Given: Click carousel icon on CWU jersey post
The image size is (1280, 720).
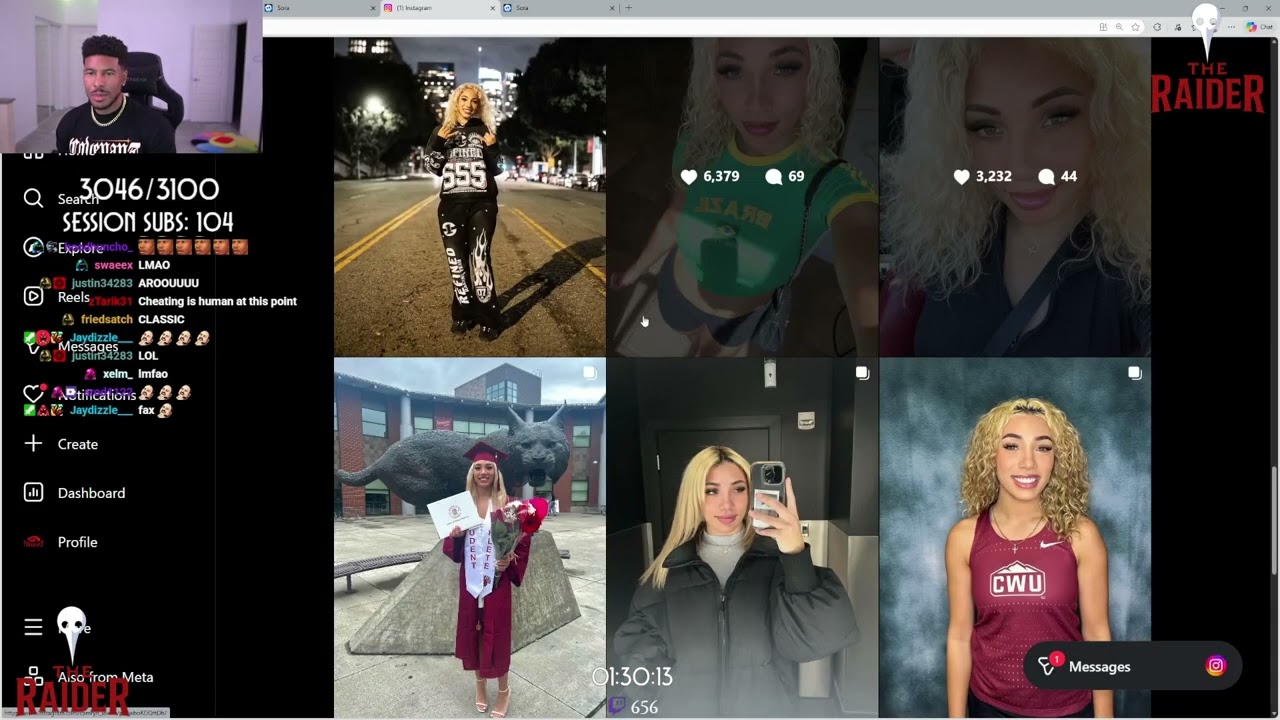Looking at the screenshot, I should coord(1135,373).
